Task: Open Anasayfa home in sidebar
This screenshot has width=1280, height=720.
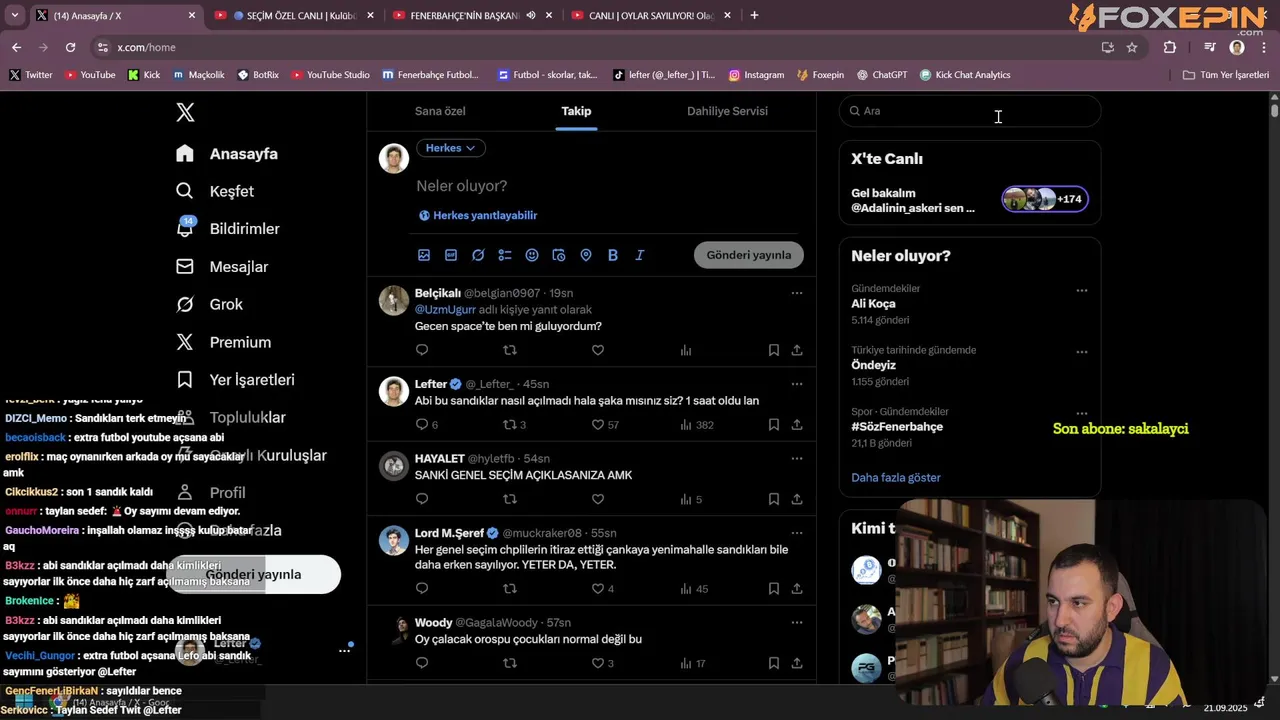Action: pyautogui.click(x=227, y=154)
